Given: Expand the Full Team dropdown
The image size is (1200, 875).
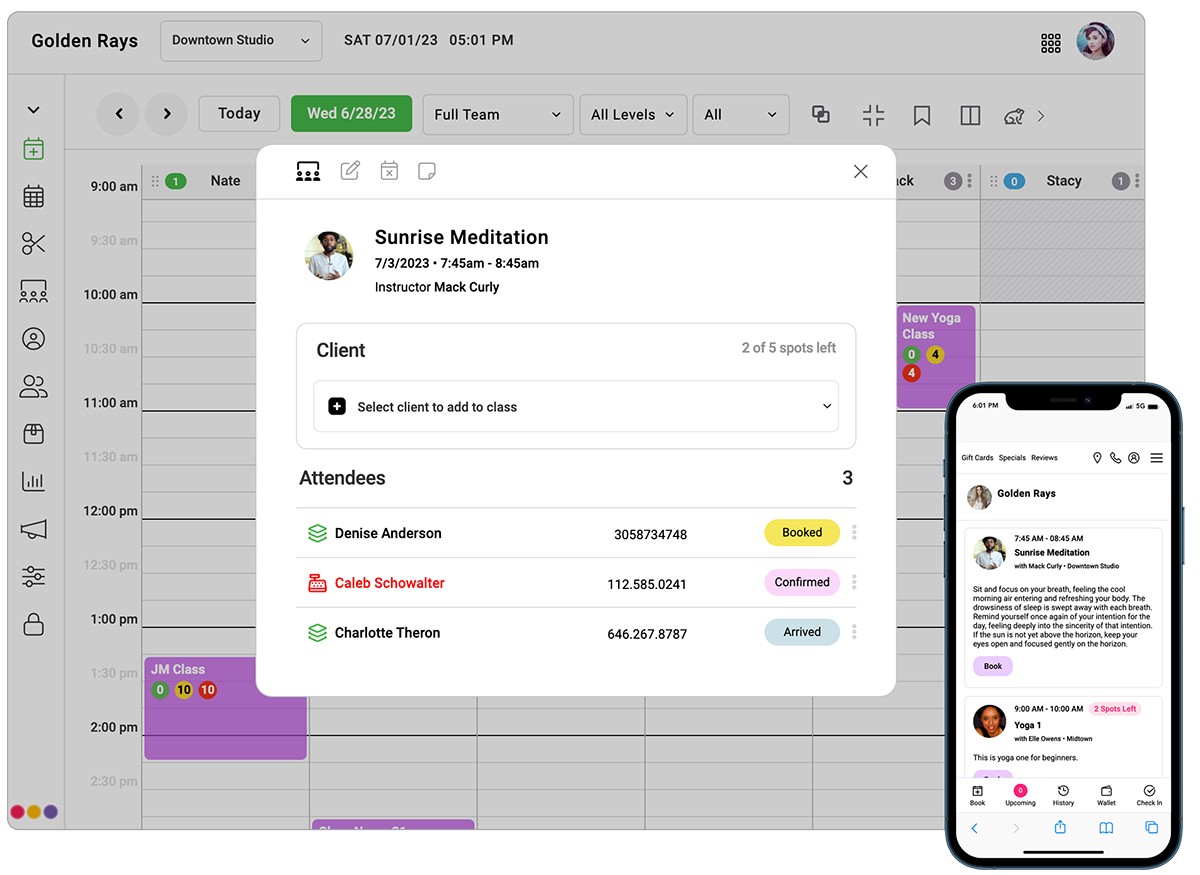Looking at the screenshot, I should point(498,114).
